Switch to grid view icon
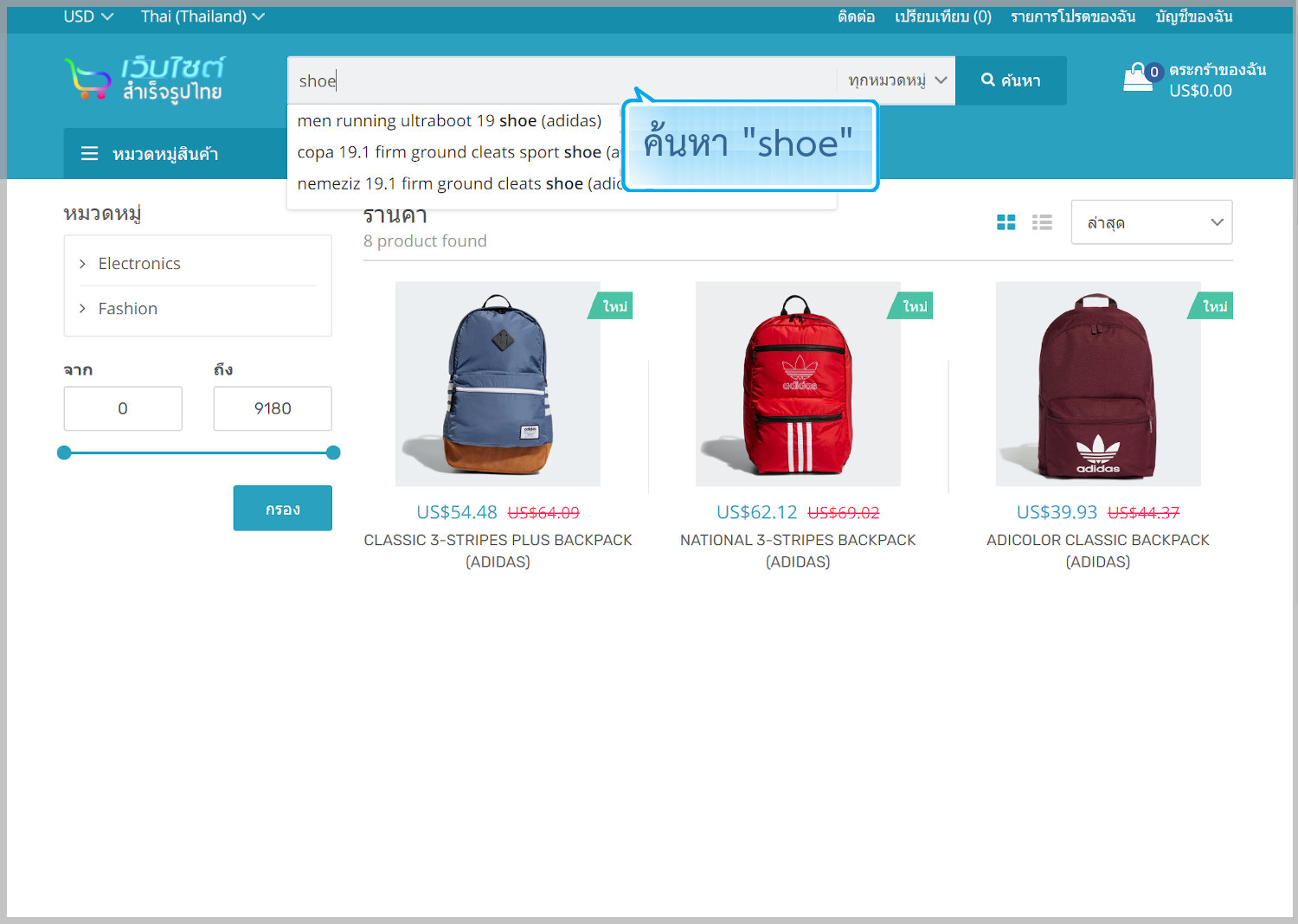 1006,222
